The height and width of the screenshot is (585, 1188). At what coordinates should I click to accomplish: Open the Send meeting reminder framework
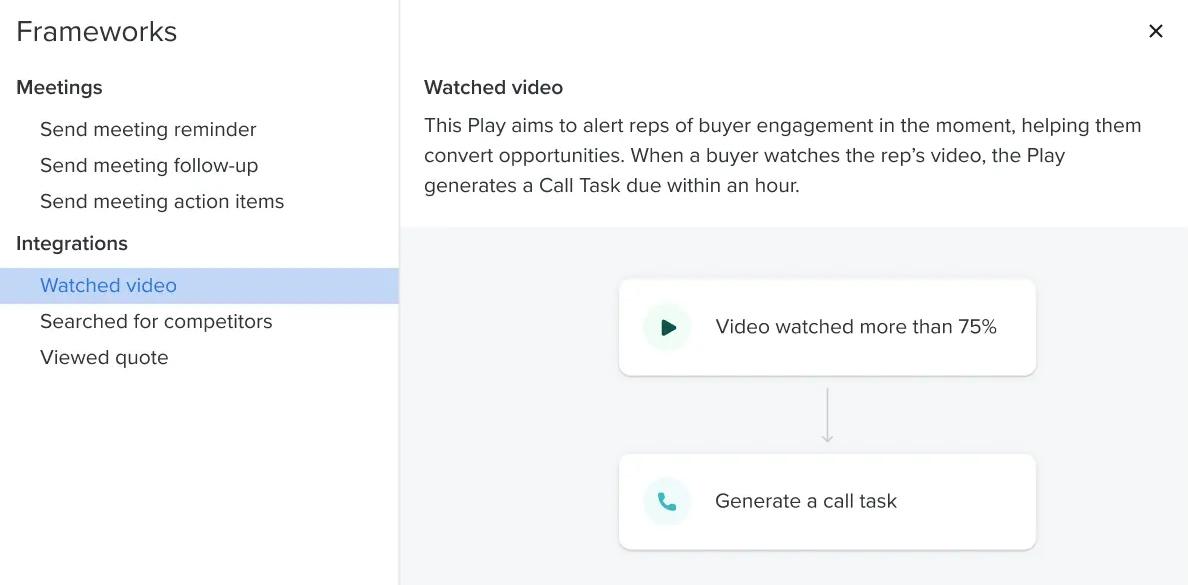click(x=148, y=130)
